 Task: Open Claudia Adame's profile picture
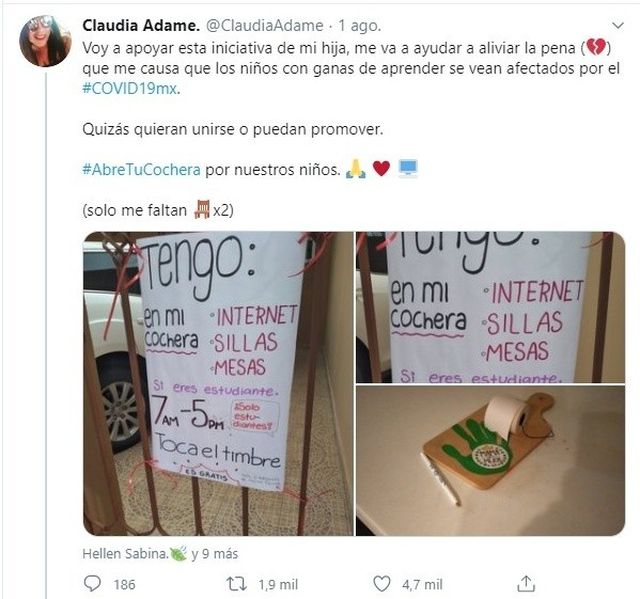[45, 41]
